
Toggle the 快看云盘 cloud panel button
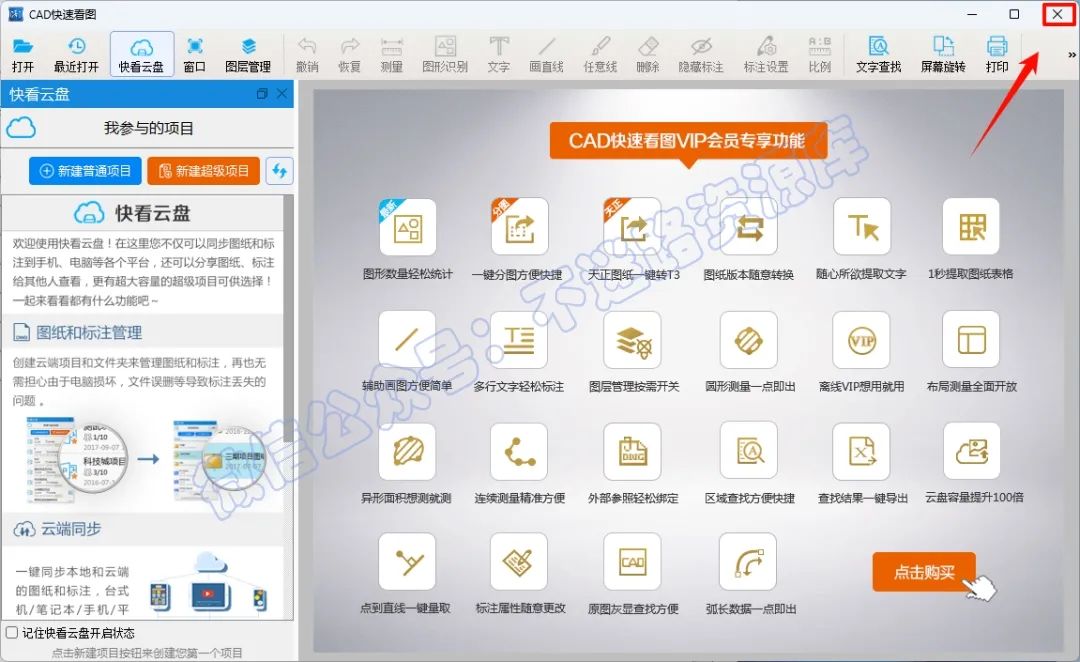(141, 55)
